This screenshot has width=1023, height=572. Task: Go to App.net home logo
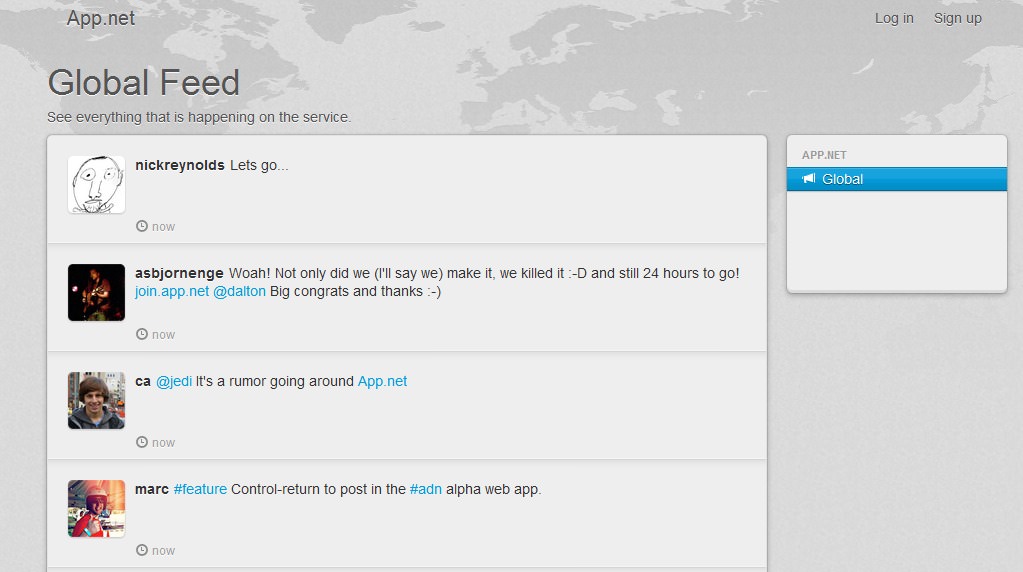100,18
